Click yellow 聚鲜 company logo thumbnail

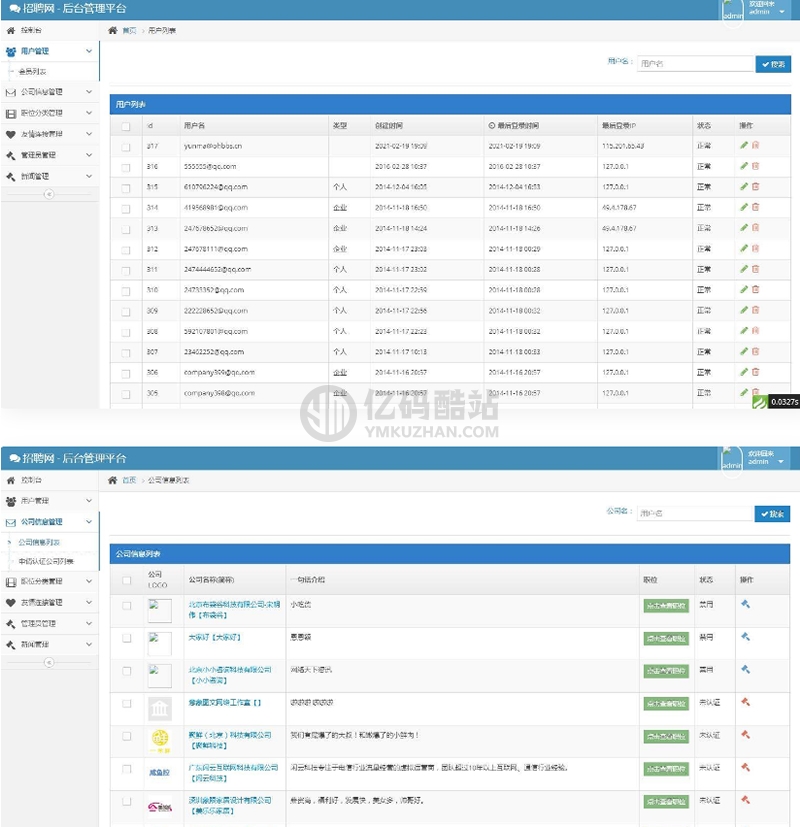point(160,741)
